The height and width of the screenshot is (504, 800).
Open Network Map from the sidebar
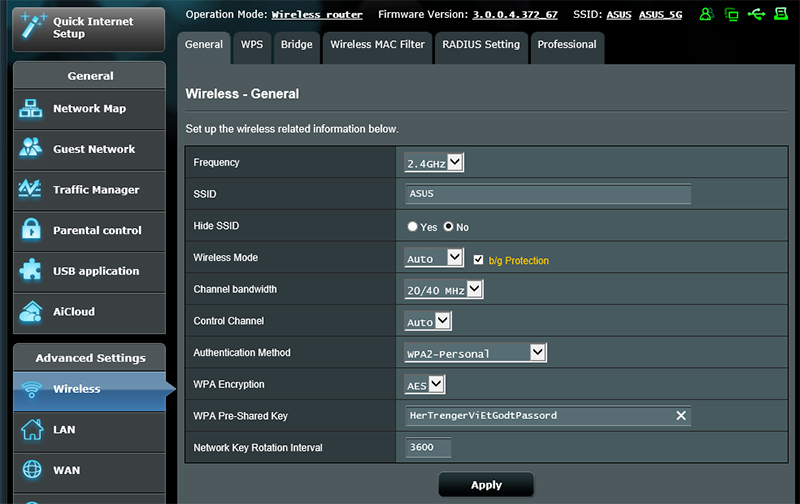(x=88, y=109)
